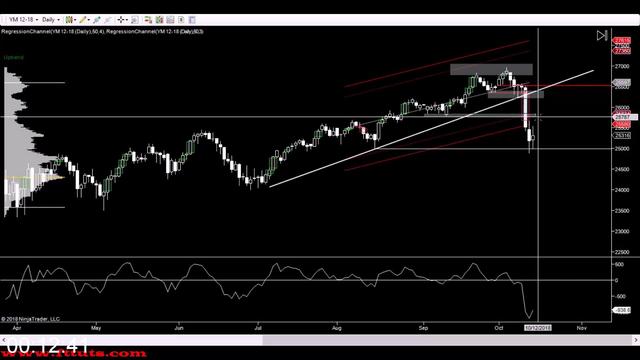Screen dimensions: 640x360
Task: Click the zoom-in magnifier icon
Action: (x=135, y=20)
